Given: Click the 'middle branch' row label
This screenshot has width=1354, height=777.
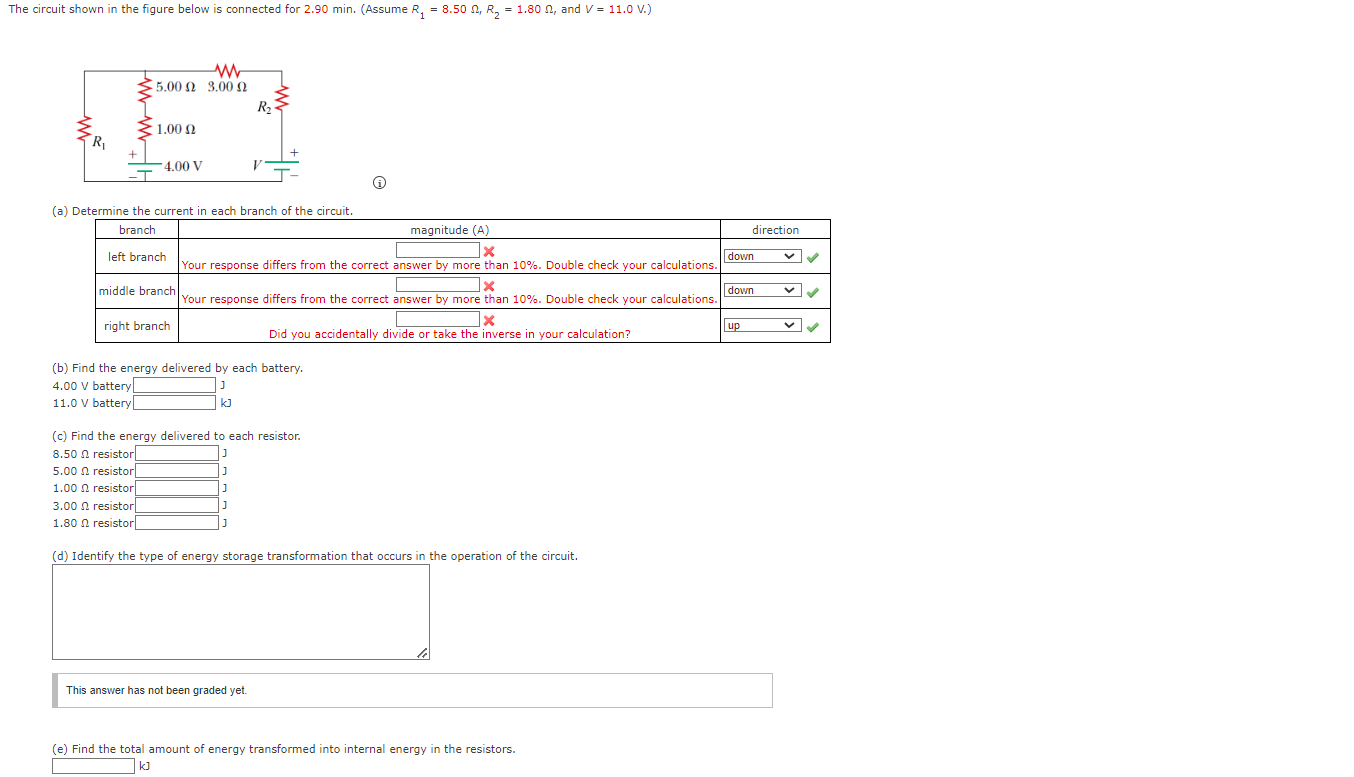Looking at the screenshot, I should [x=137, y=291].
